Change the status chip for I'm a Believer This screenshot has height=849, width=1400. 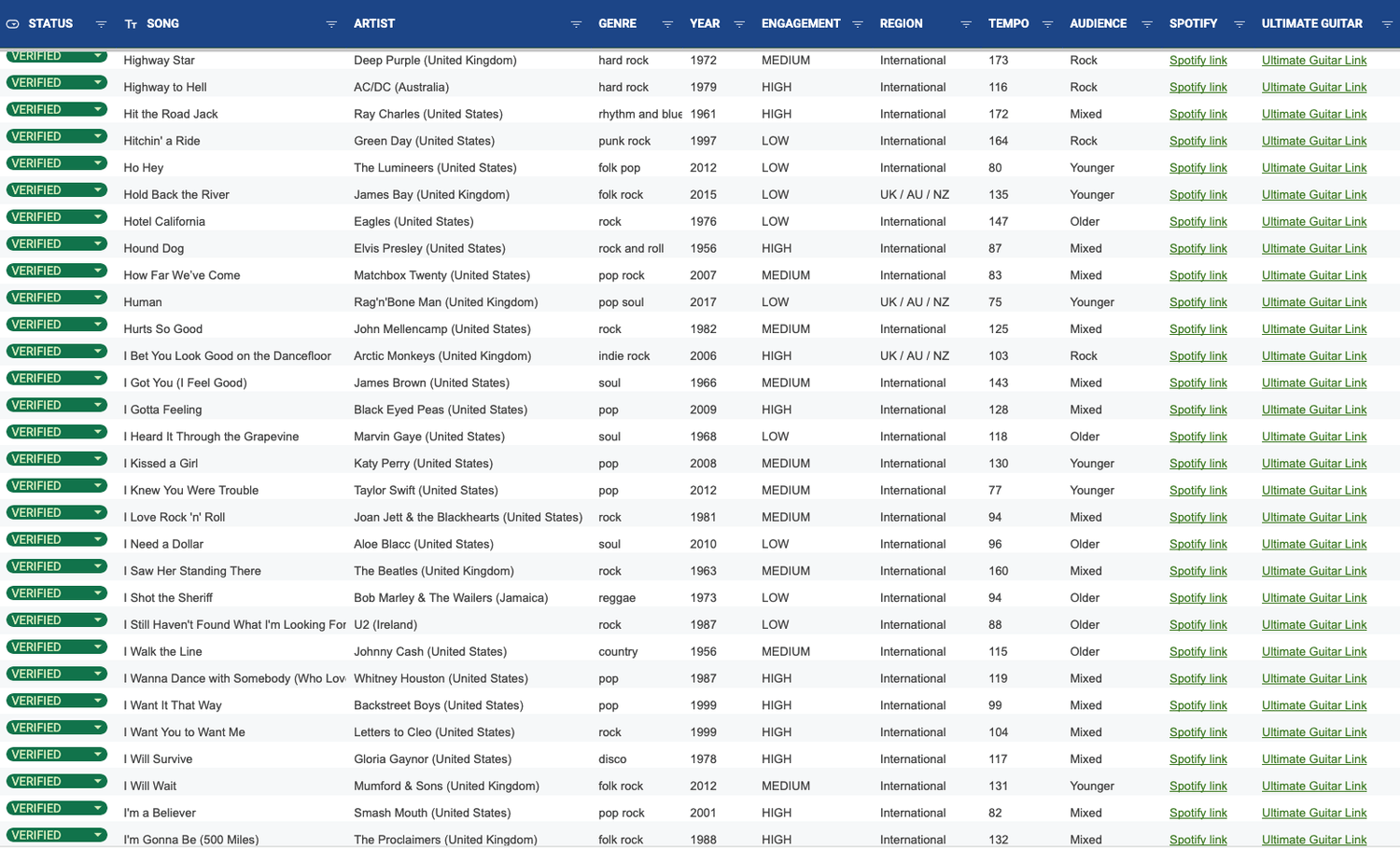57,808
